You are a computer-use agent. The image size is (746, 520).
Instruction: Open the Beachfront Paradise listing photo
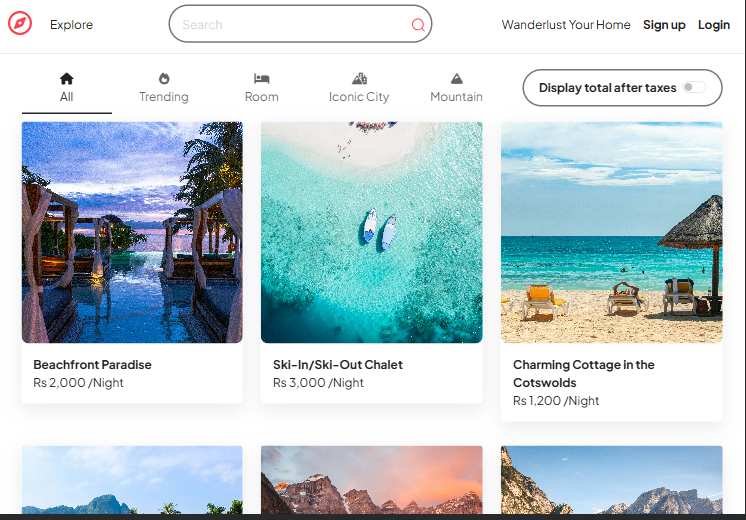pos(132,232)
